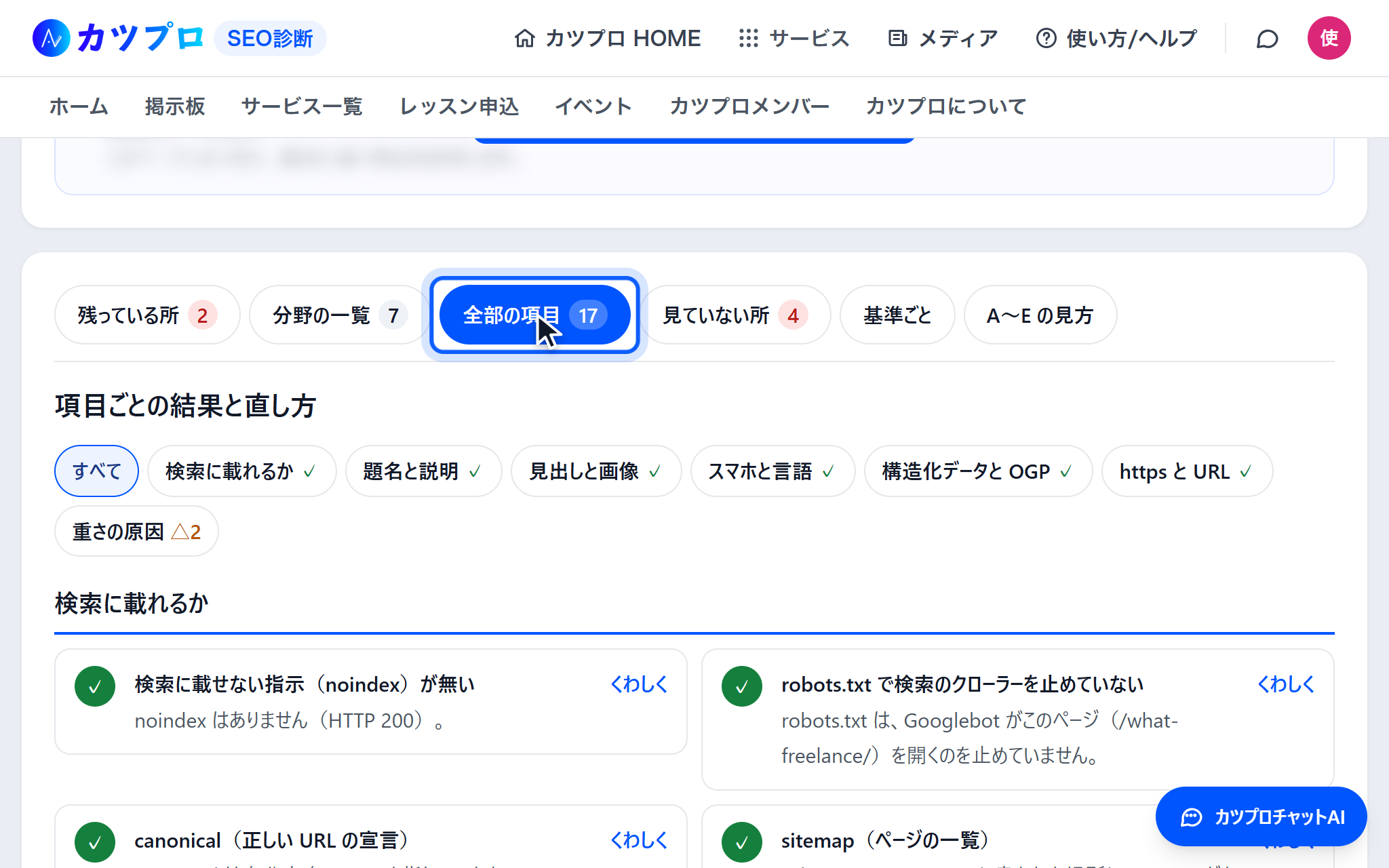Click the SEO診断 badge

(270, 39)
